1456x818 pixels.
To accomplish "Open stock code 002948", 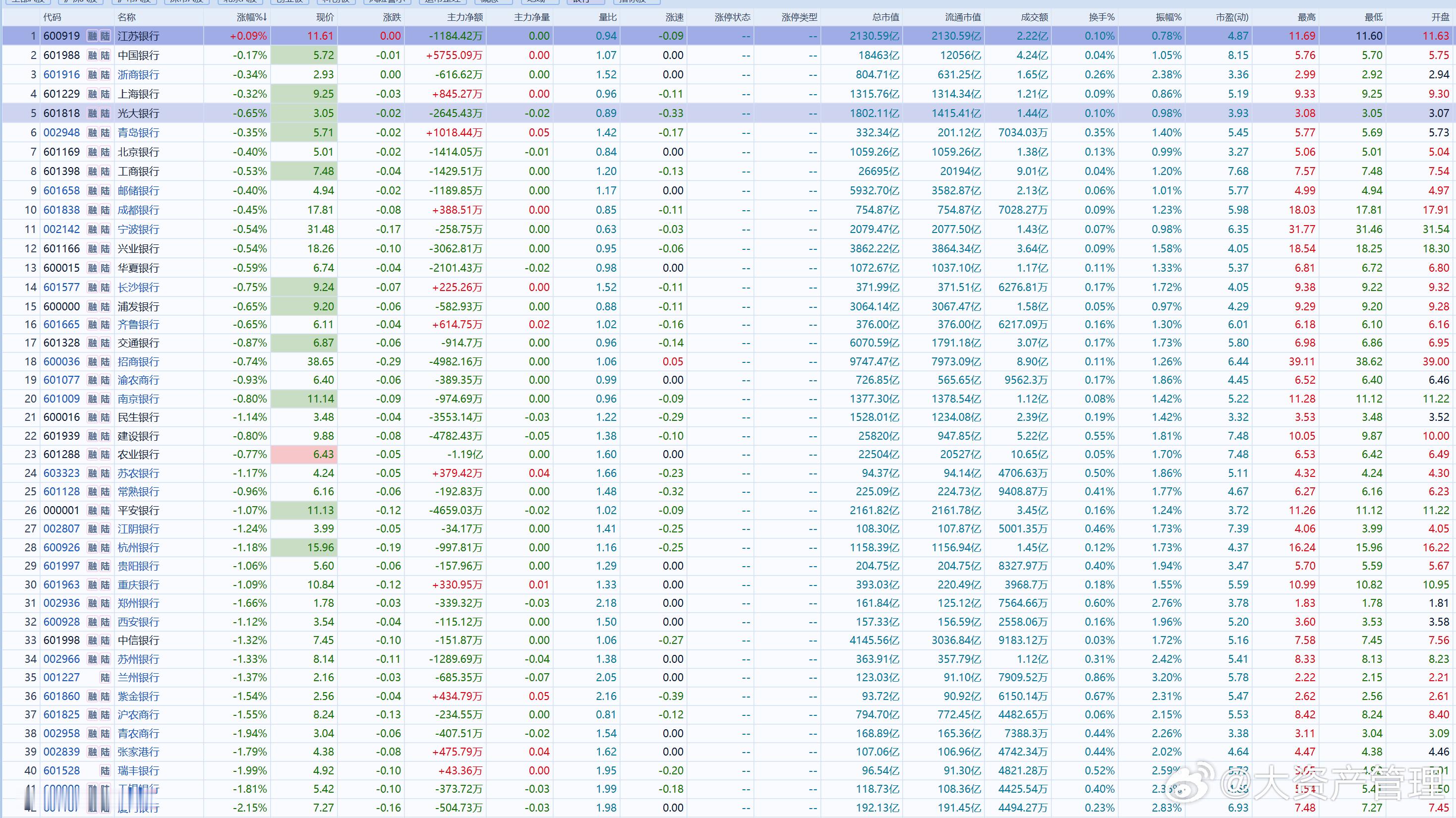I will (61, 133).
